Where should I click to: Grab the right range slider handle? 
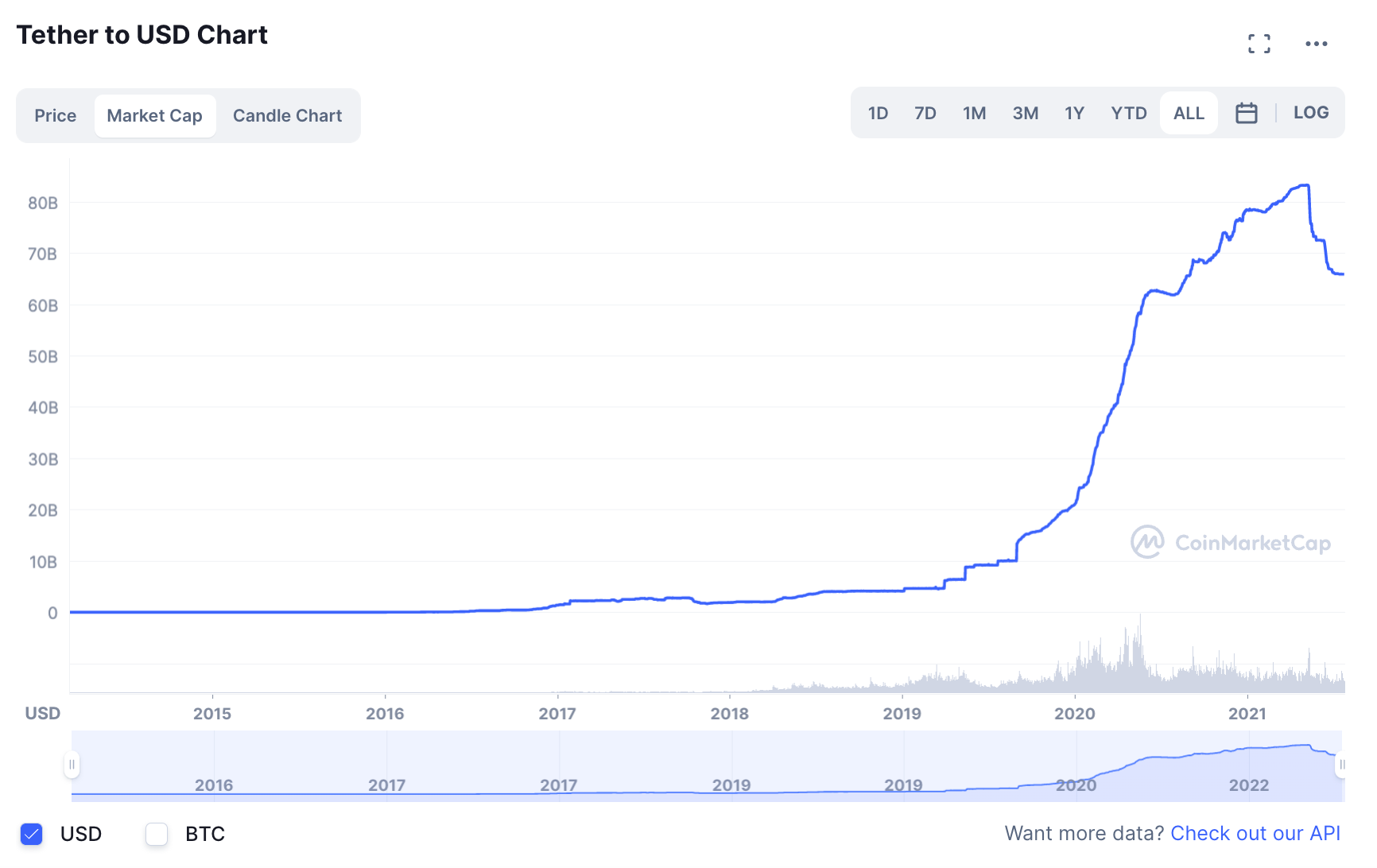[1341, 765]
